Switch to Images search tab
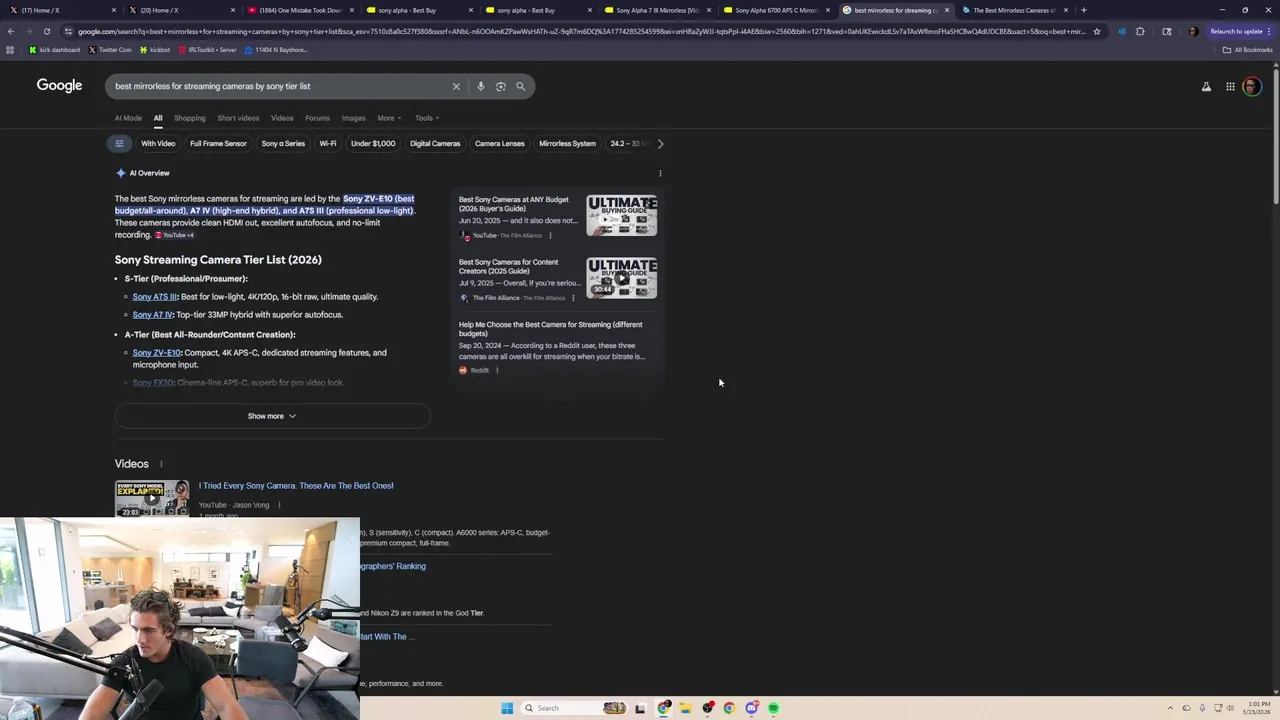 pyautogui.click(x=353, y=118)
